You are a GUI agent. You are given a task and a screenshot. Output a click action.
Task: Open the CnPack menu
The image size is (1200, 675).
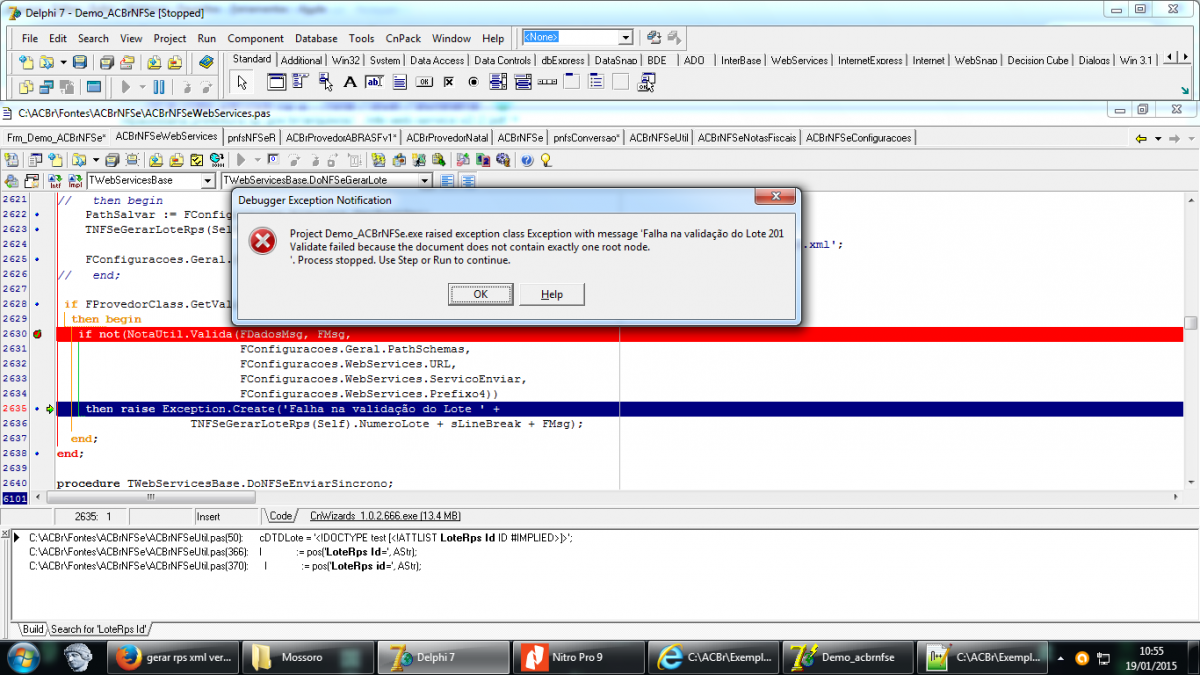click(403, 38)
